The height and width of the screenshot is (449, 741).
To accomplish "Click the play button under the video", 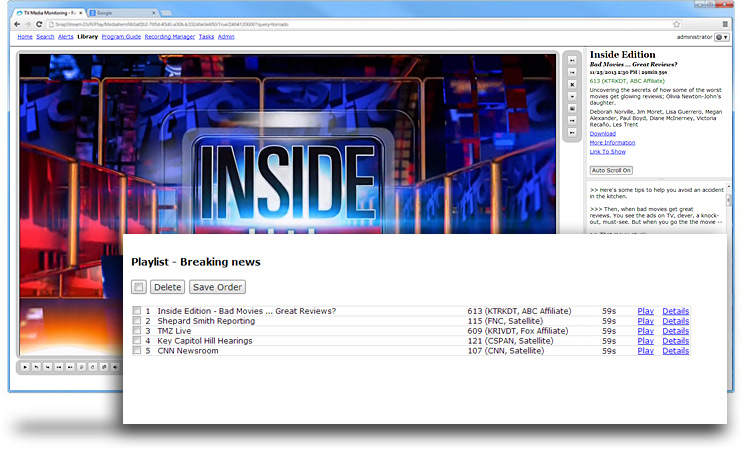I will point(24,367).
